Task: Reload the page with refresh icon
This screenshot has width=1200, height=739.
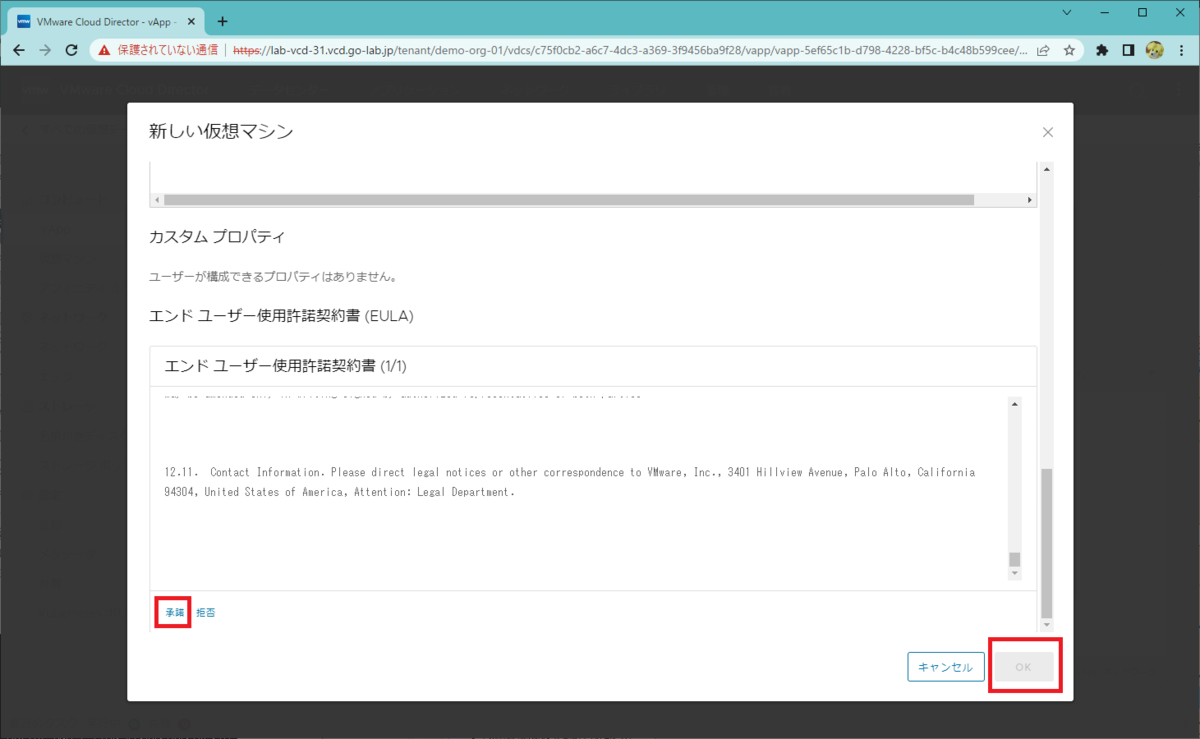Action: 71,49
